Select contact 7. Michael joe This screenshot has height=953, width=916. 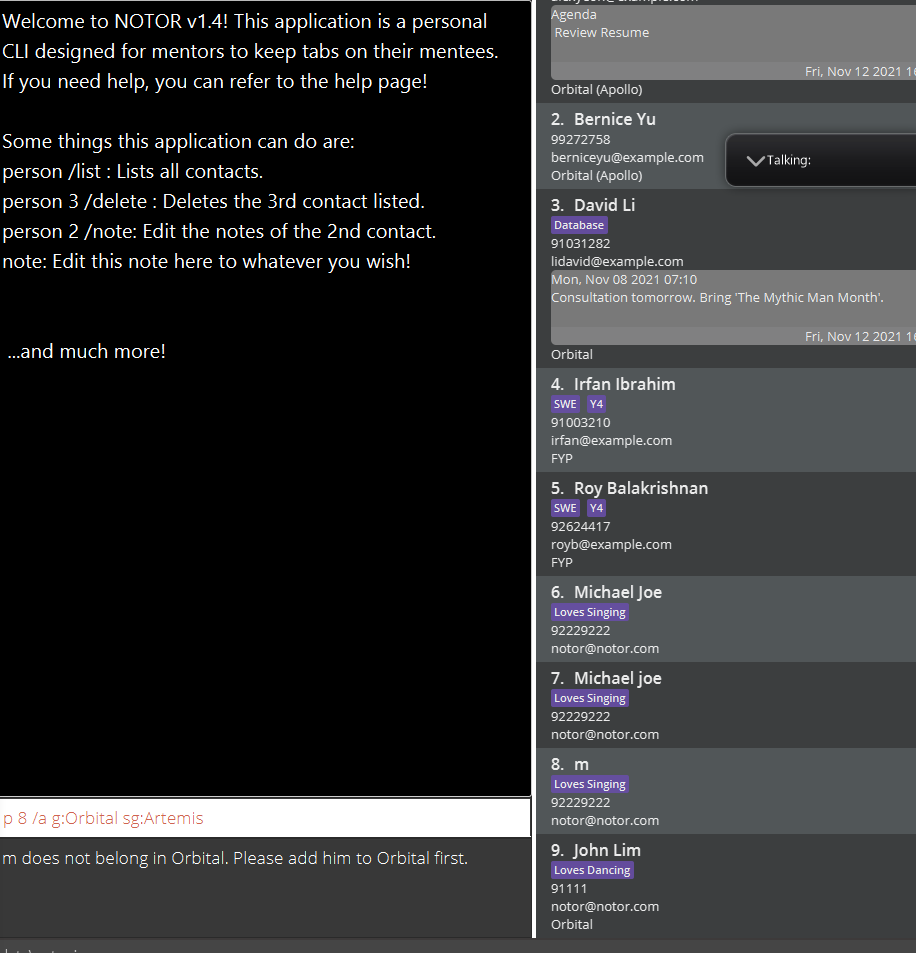click(726, 705)
